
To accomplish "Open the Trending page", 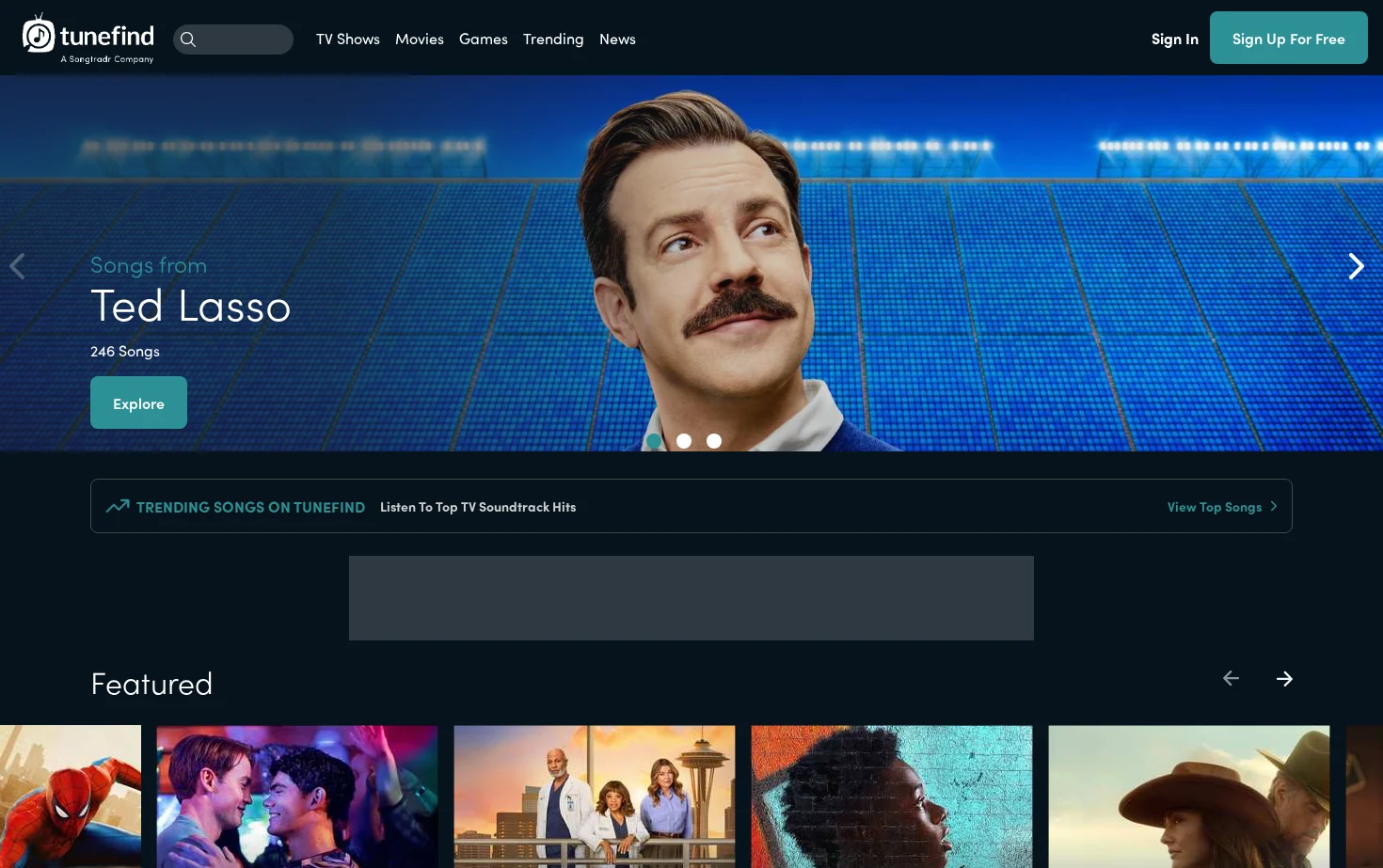I will [x=553, y=39].
